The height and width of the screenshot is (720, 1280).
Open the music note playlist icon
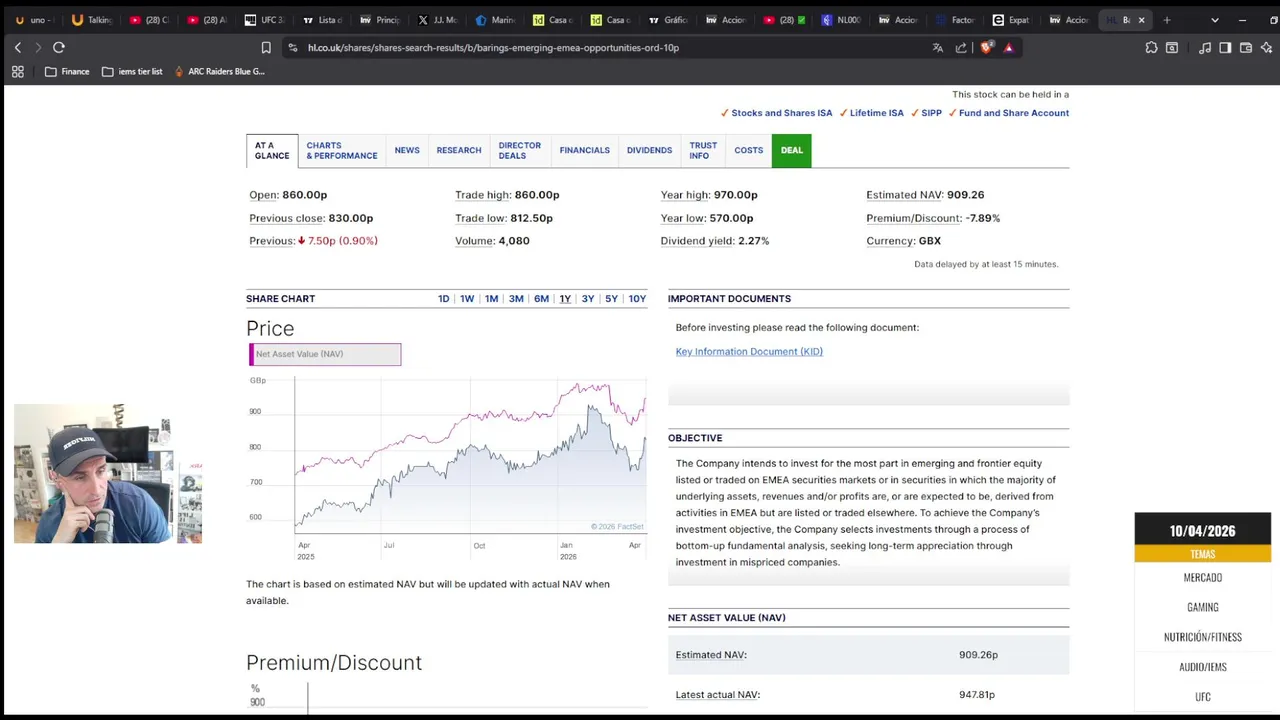pos(1205,47)
